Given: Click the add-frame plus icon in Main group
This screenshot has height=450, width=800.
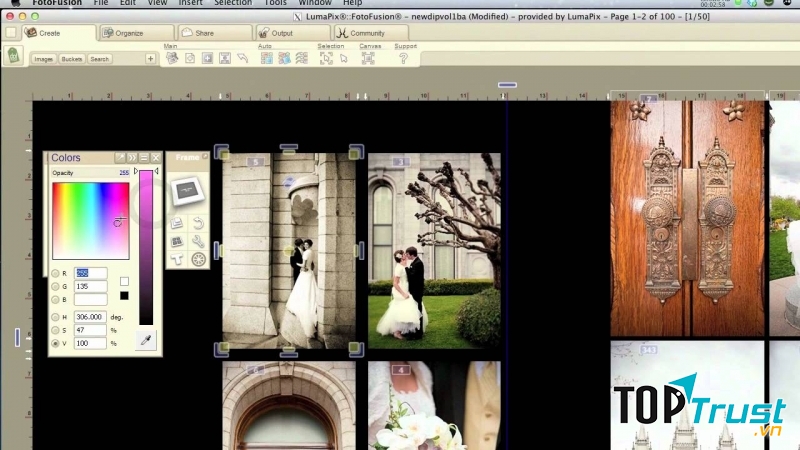Looking at the screenshot, I should [x=207, y=58].
